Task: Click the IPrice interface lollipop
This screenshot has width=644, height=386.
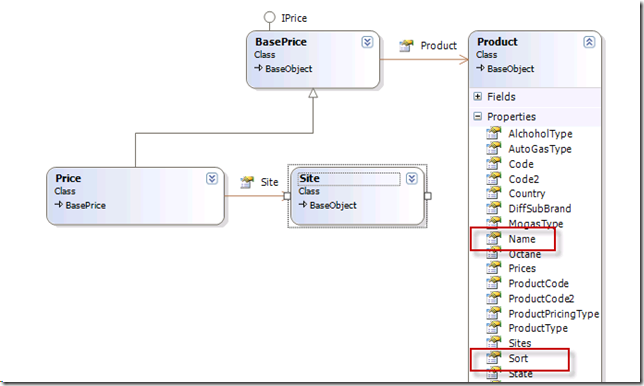Action: point(269,17)
